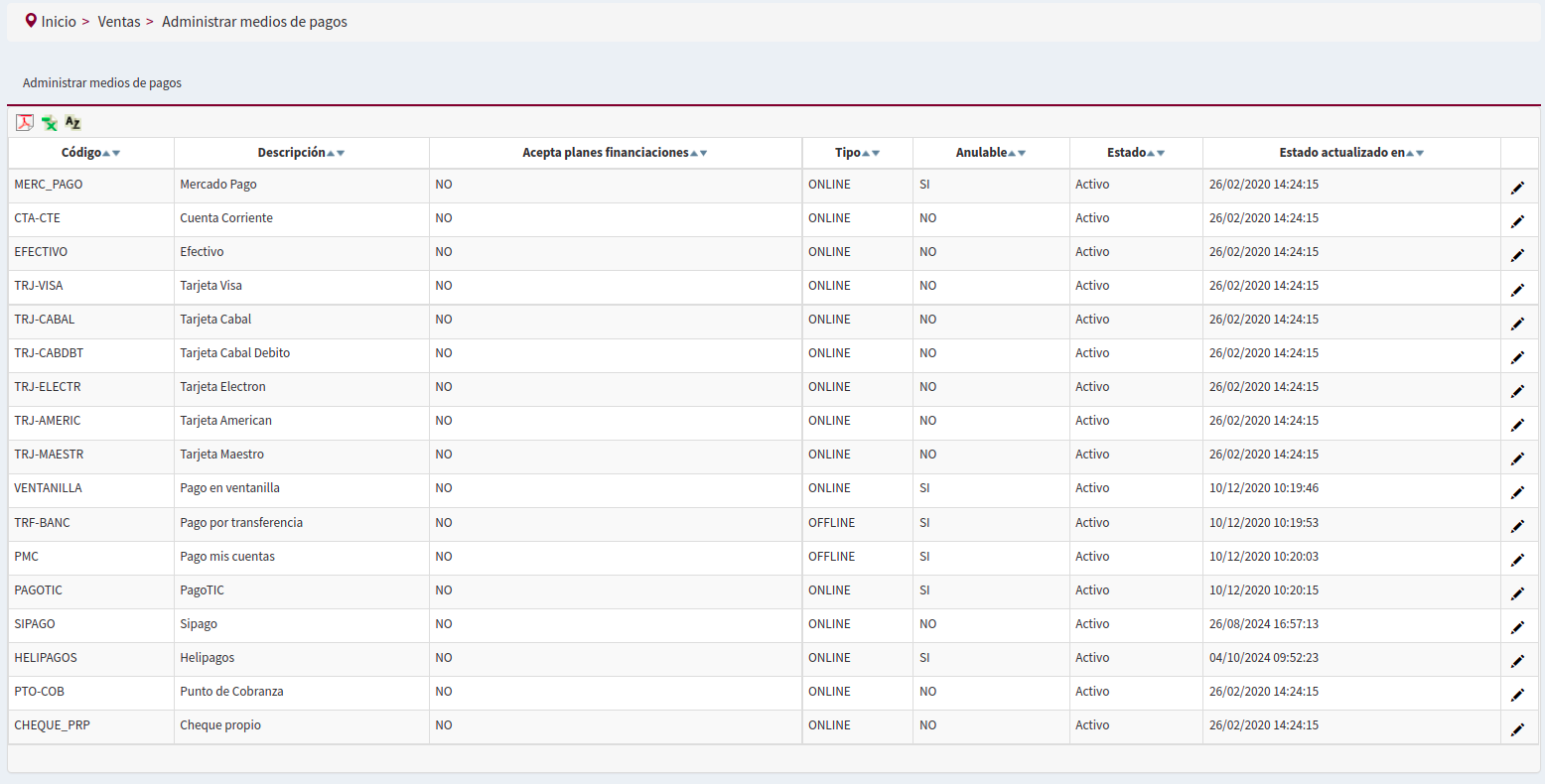Edit the HELIPAGOS payment method

1517,661
